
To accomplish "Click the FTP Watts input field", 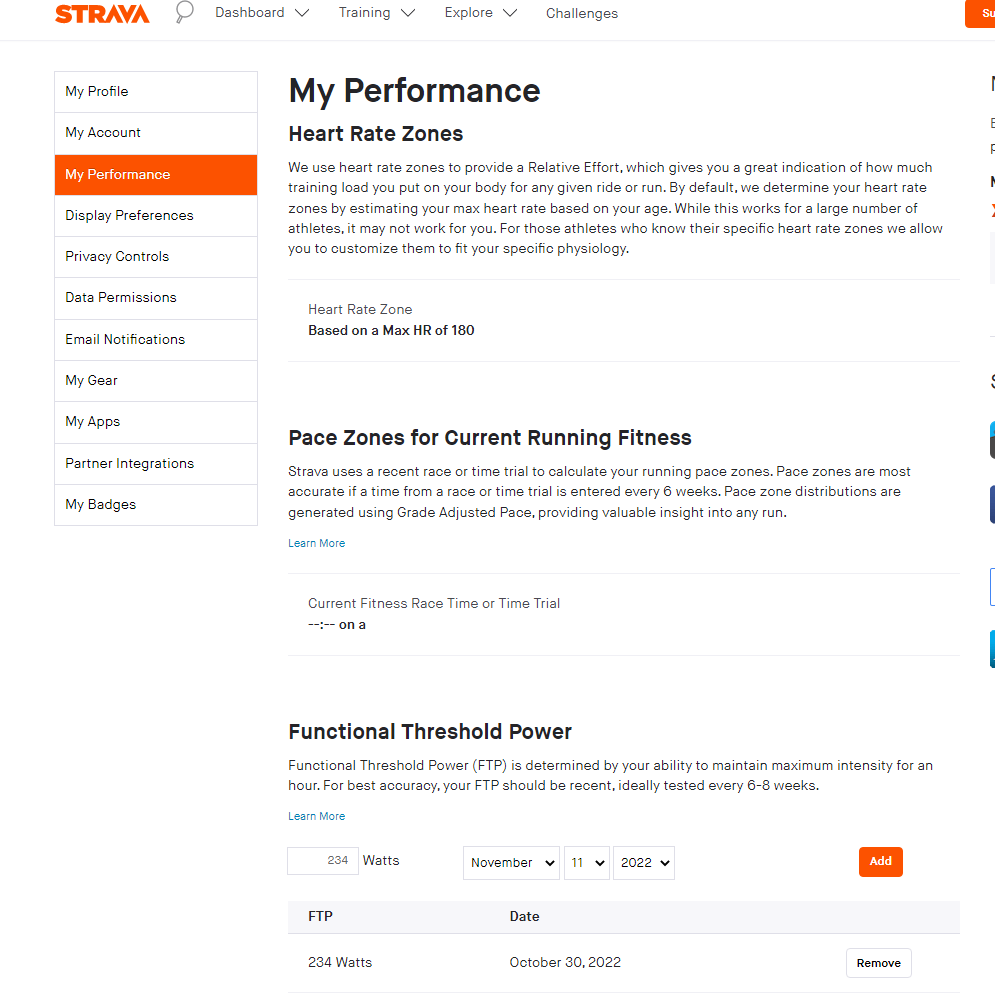I will point(323,861).
